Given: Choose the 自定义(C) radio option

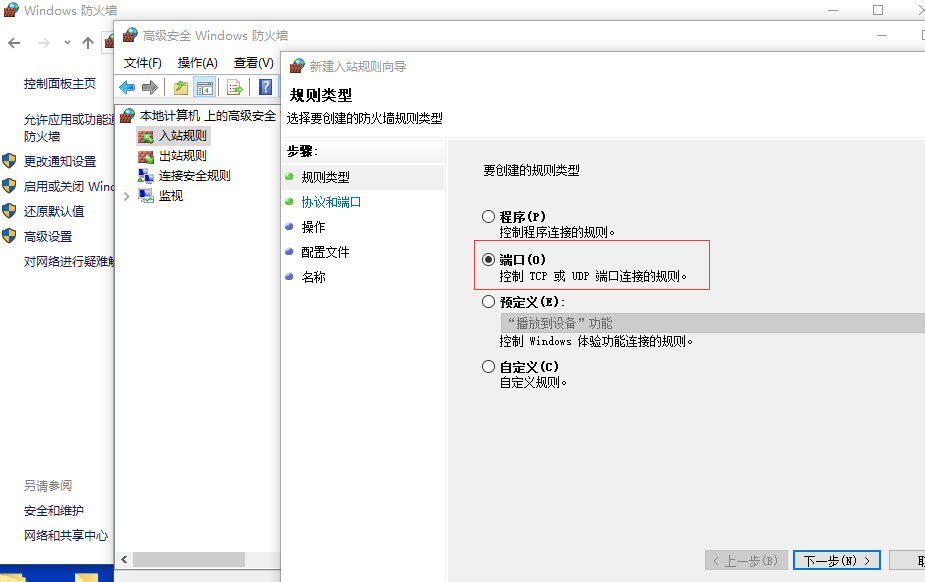Looking at the screenshot, I should coord(488,367).
